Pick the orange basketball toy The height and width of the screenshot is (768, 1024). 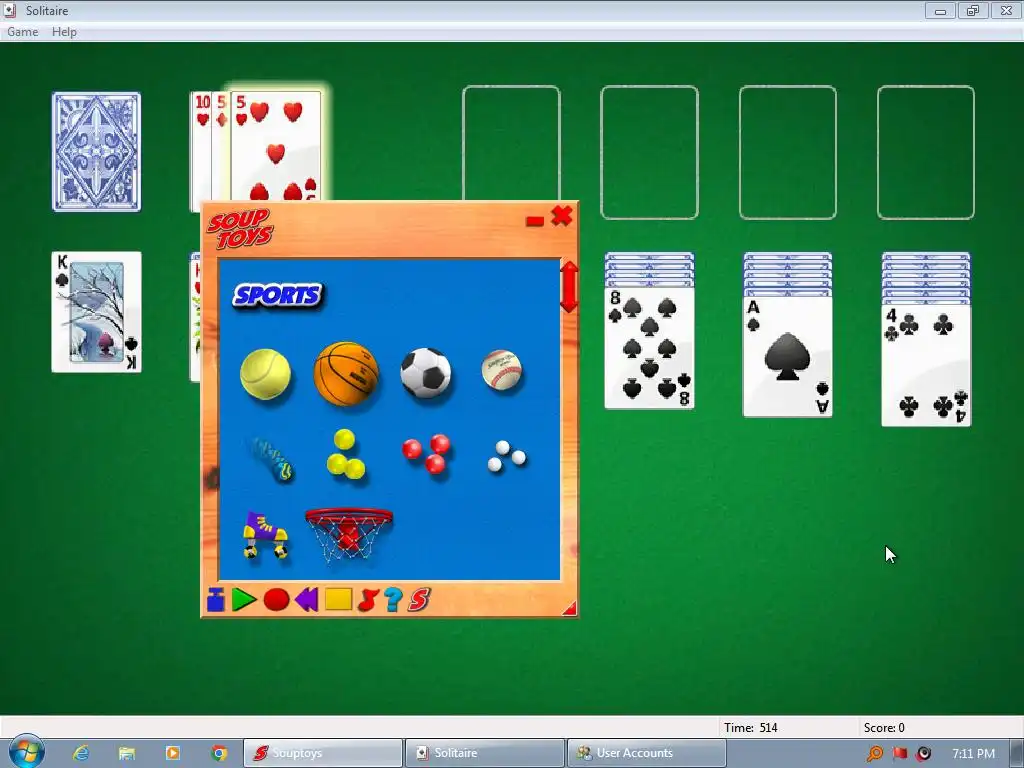click(346, 374)
